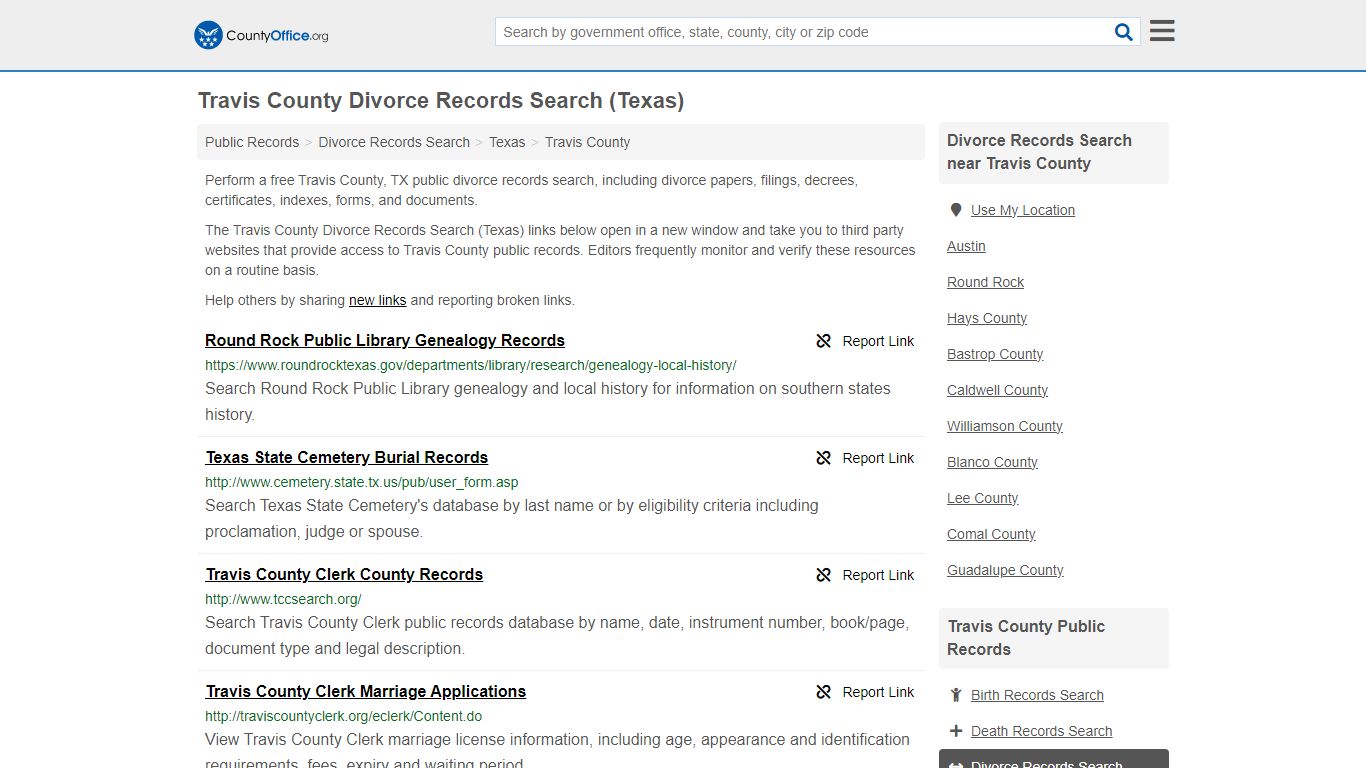Follow the 'new links' link
This screenshot has height=768, width=1366.
click(377, 300)
